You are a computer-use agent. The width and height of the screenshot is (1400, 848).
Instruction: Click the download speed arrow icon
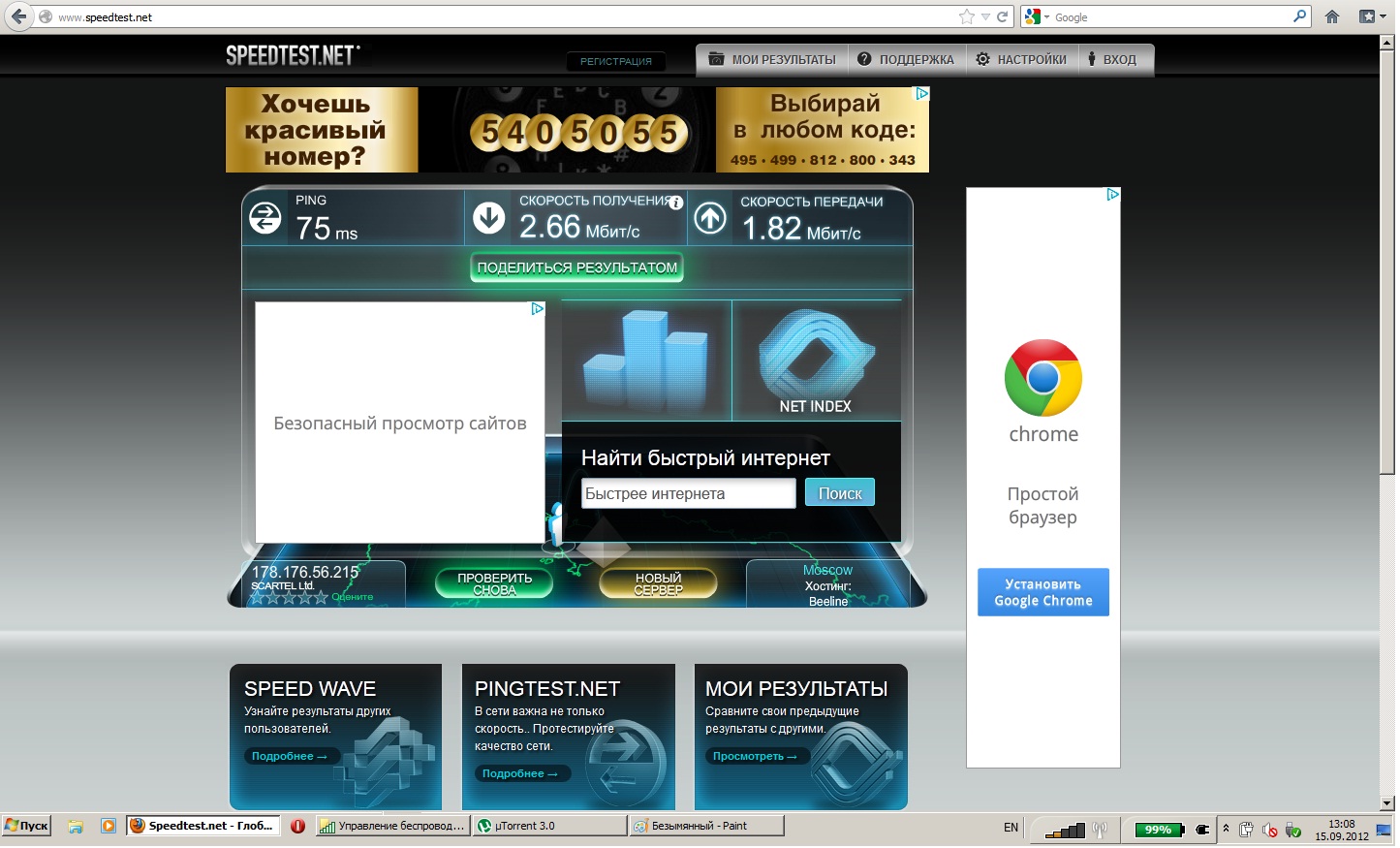pyautogui.click(x=488, y=218)
